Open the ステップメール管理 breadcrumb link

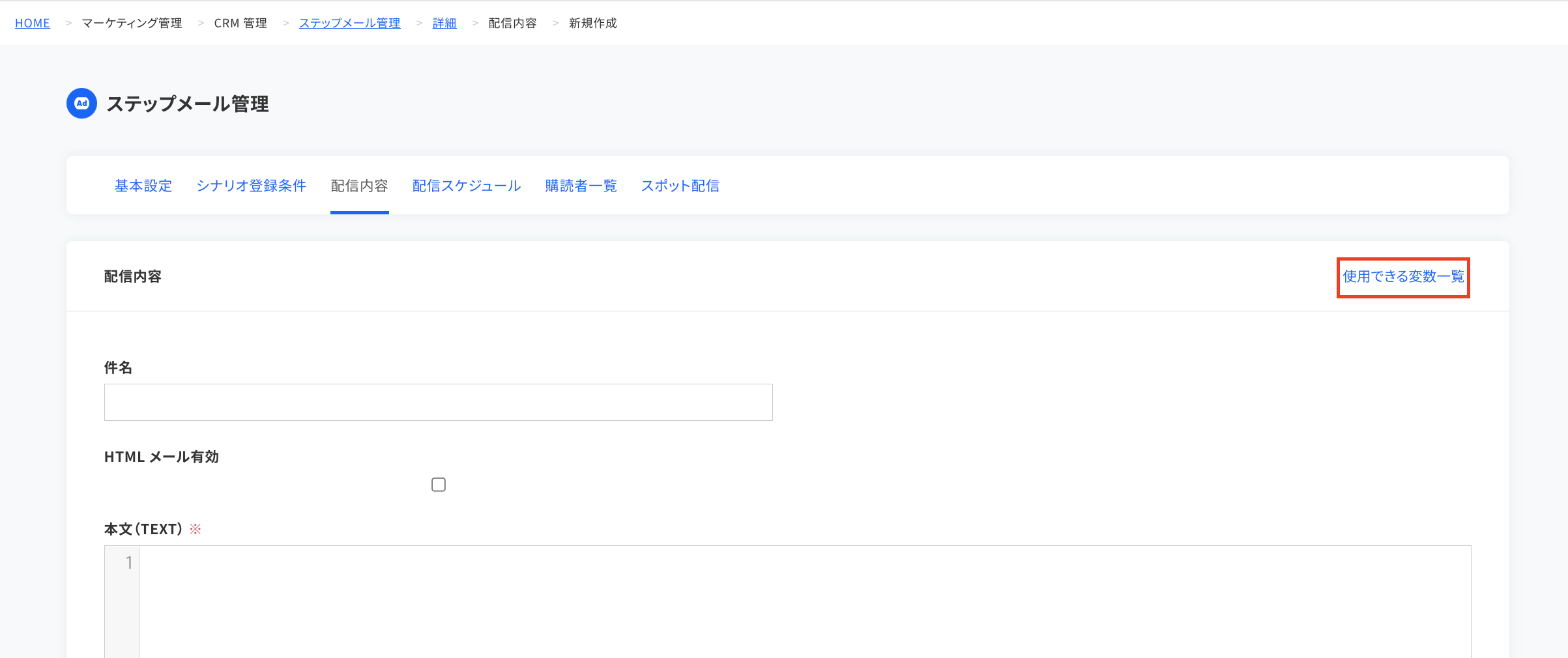coord(349,23)
